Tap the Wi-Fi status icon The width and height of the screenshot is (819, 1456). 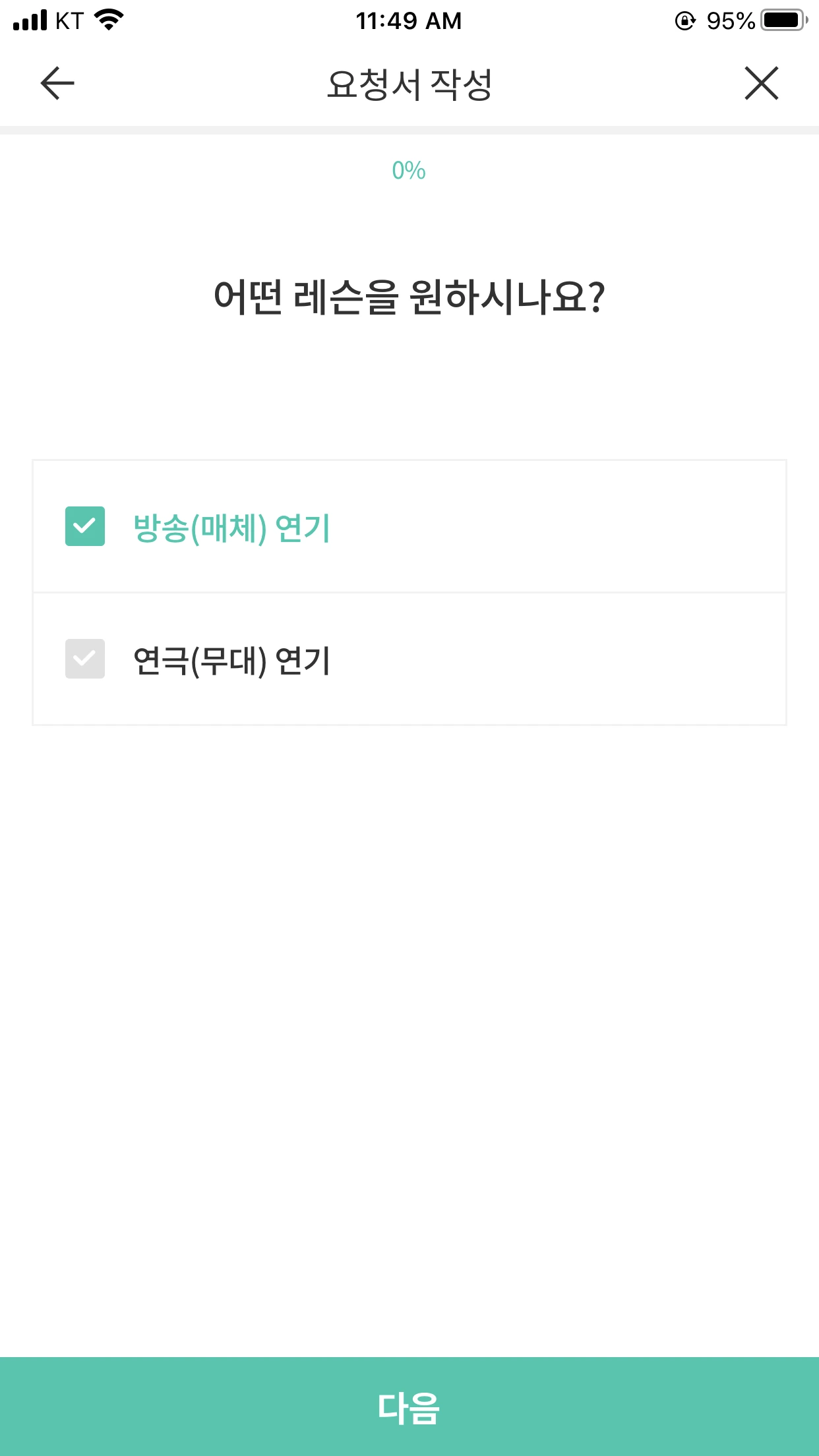pyautogui.click(x=109, y=20)
